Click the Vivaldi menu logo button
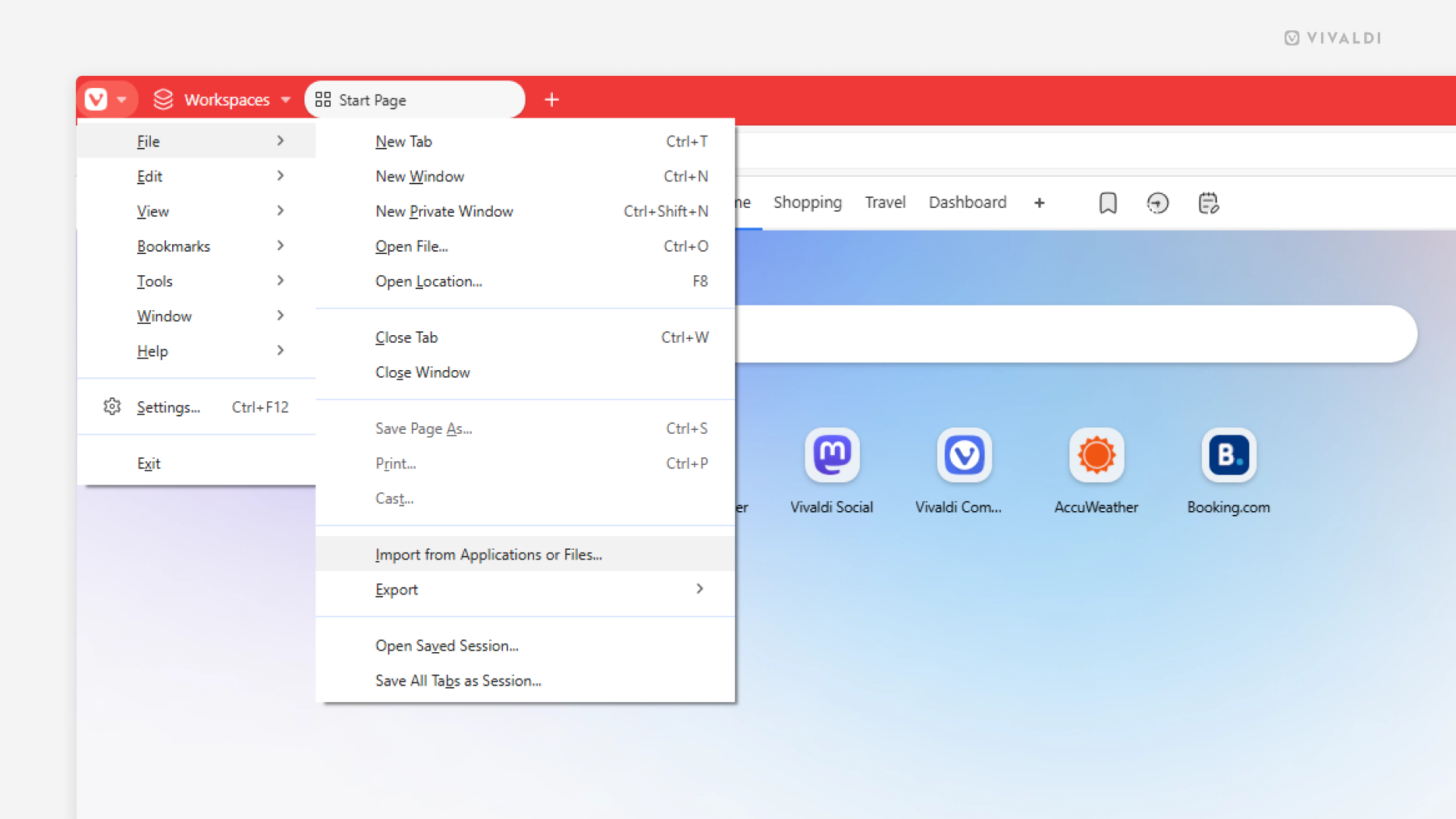This screenshot has width=1456, height=819. 96,99
